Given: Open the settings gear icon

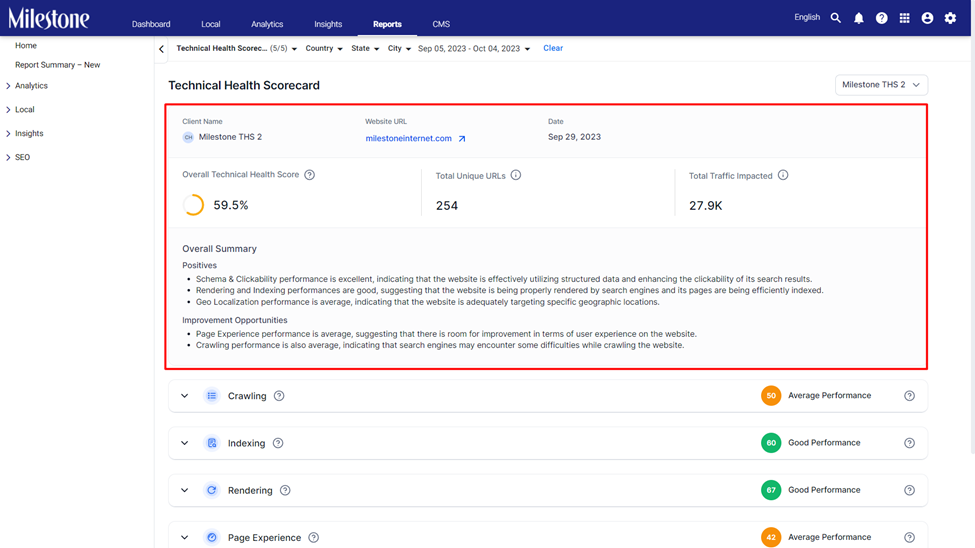Looking at the screenshot, I should [x=950, y=18].
